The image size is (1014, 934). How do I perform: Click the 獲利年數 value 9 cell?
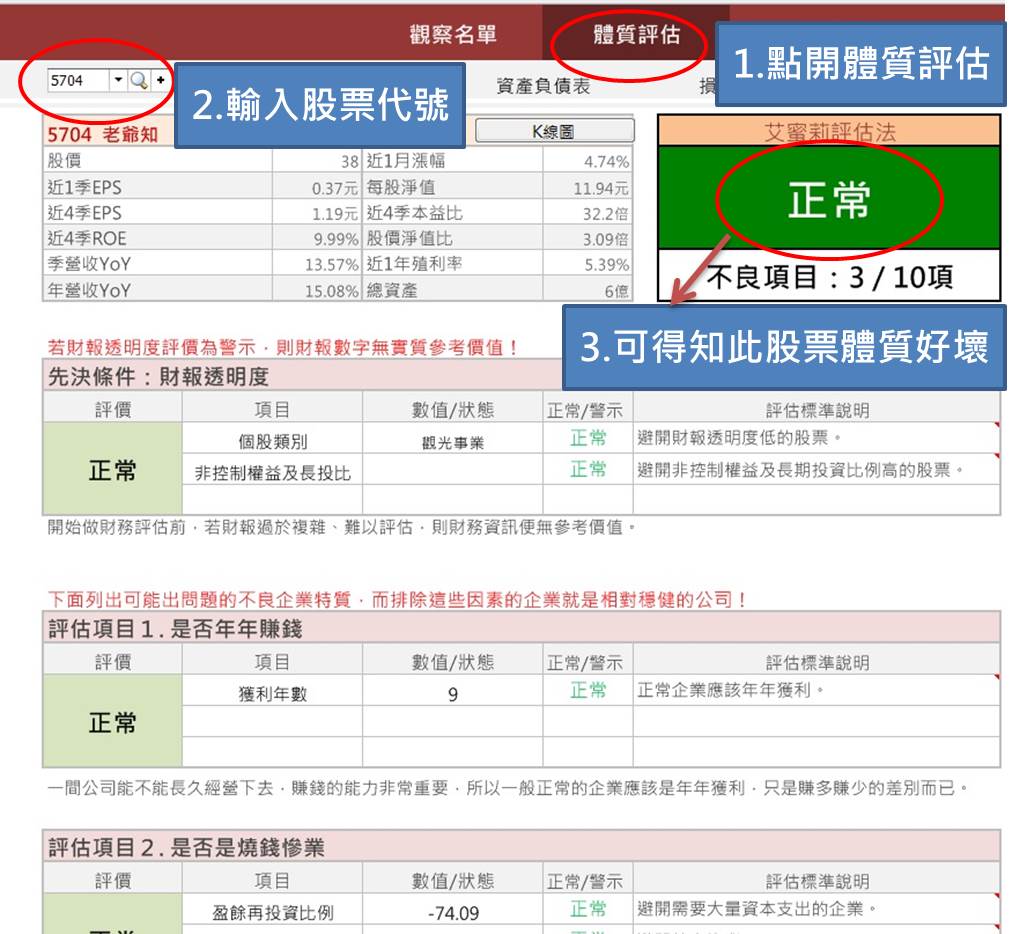click(x=452, y=693)
